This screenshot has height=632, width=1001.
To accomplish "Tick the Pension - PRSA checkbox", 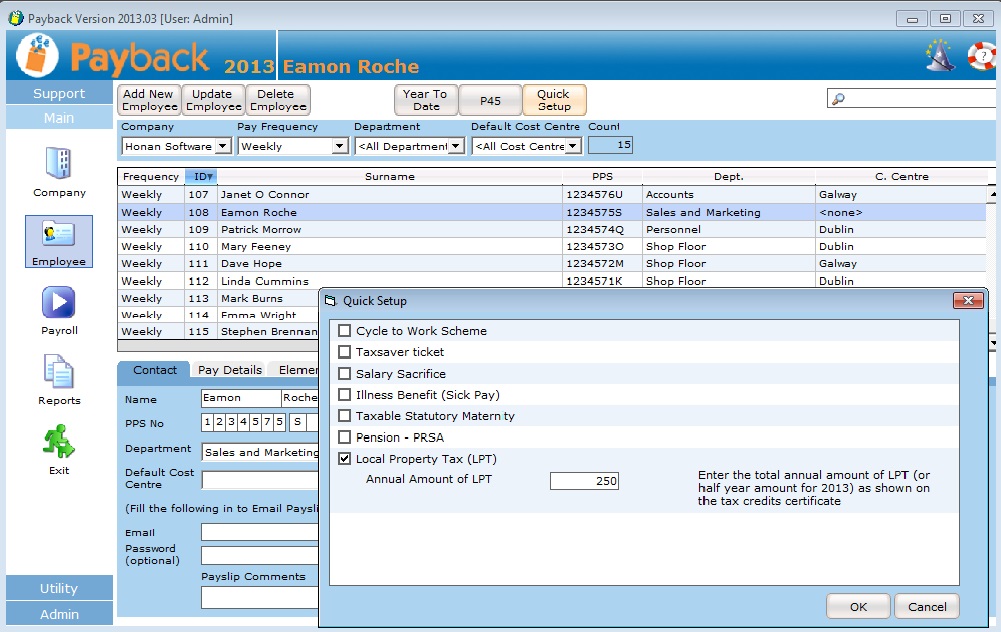I will (345, 438).
